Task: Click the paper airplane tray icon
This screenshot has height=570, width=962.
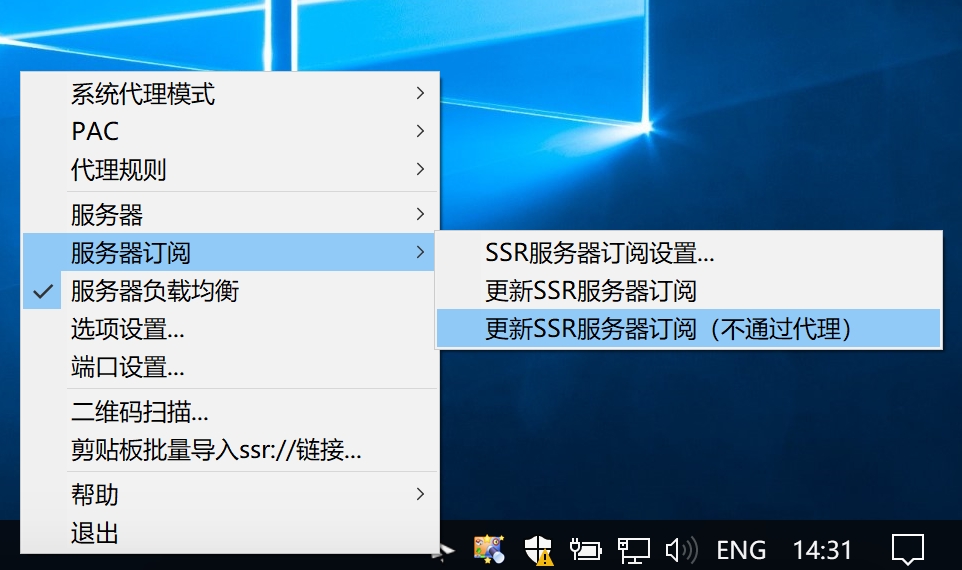Action: point(445,548)
